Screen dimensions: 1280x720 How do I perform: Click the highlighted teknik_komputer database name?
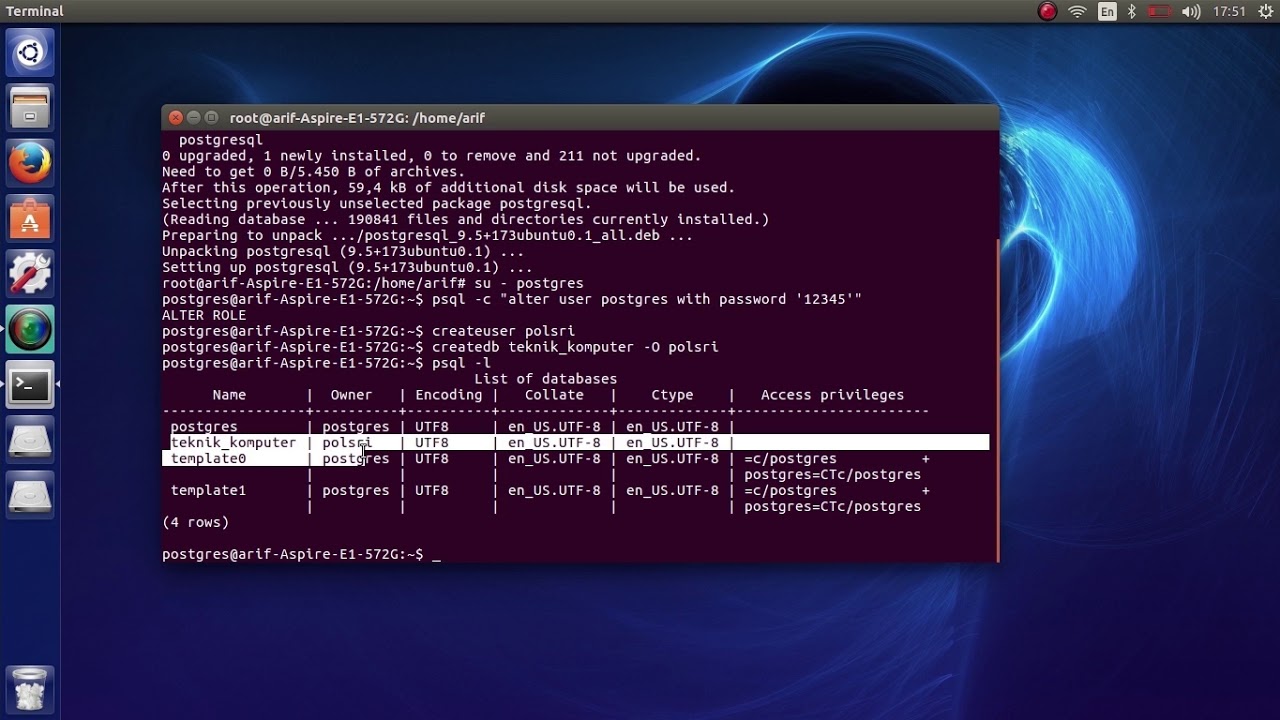[233, 443]
